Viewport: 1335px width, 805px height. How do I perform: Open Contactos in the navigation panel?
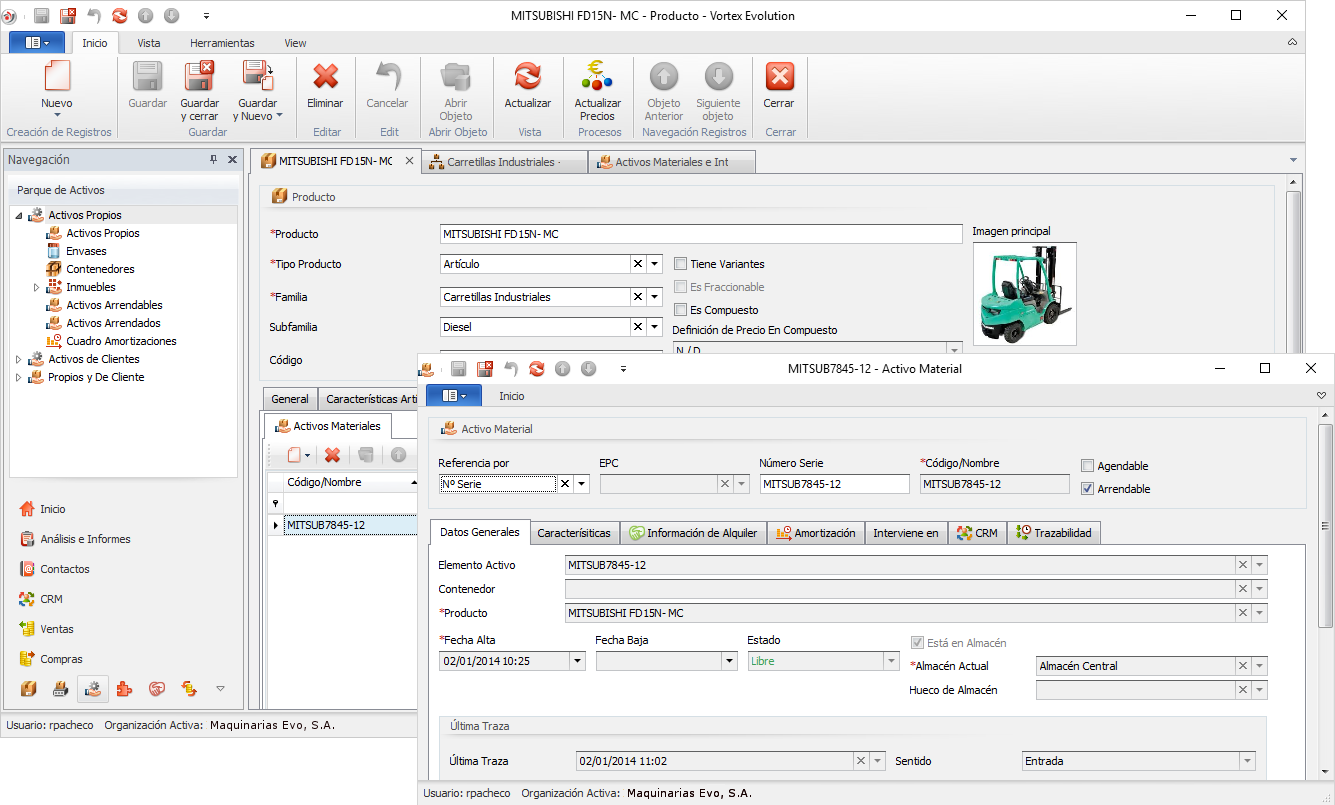(x=56, y=569)
